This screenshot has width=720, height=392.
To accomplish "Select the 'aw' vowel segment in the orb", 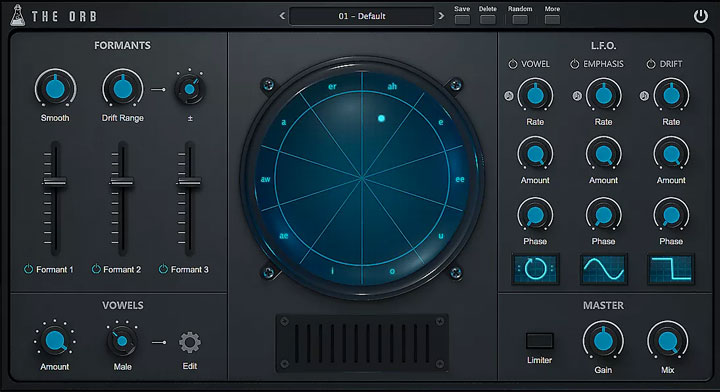I will coord(265,179).
